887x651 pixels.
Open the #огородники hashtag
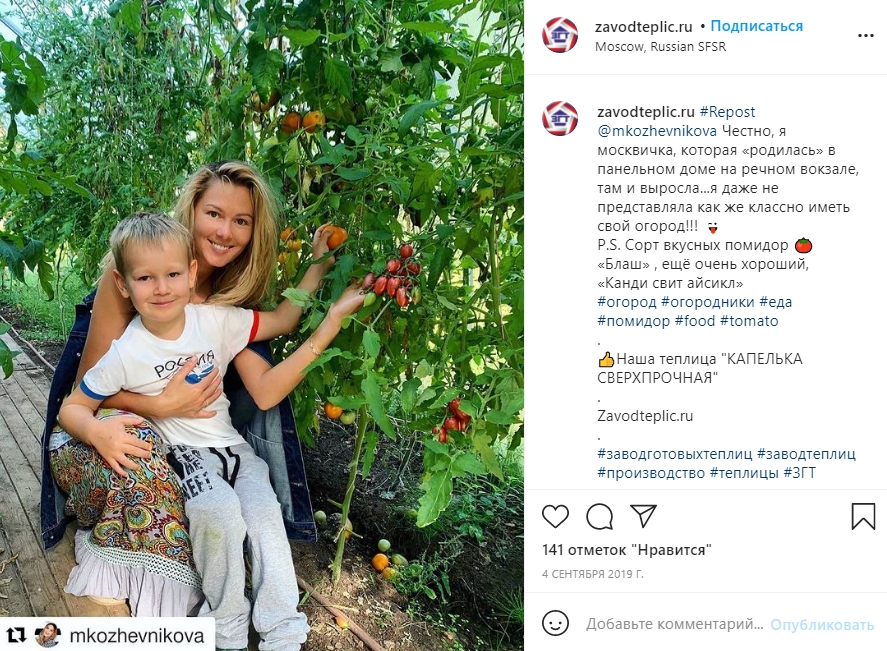708,302
